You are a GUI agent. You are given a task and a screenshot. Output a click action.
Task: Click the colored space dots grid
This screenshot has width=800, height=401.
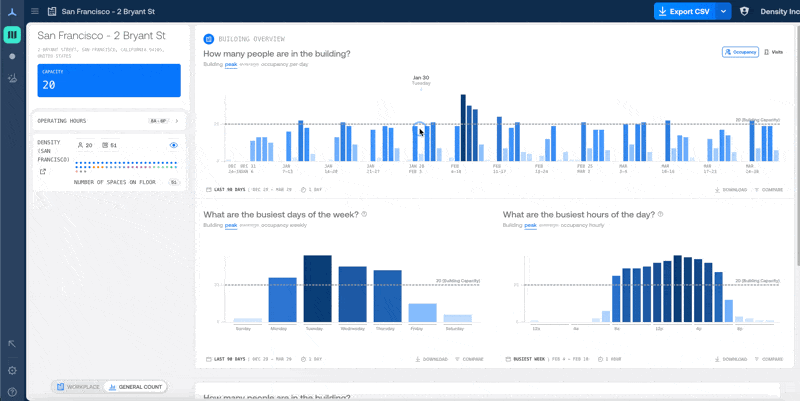(126, 167)
